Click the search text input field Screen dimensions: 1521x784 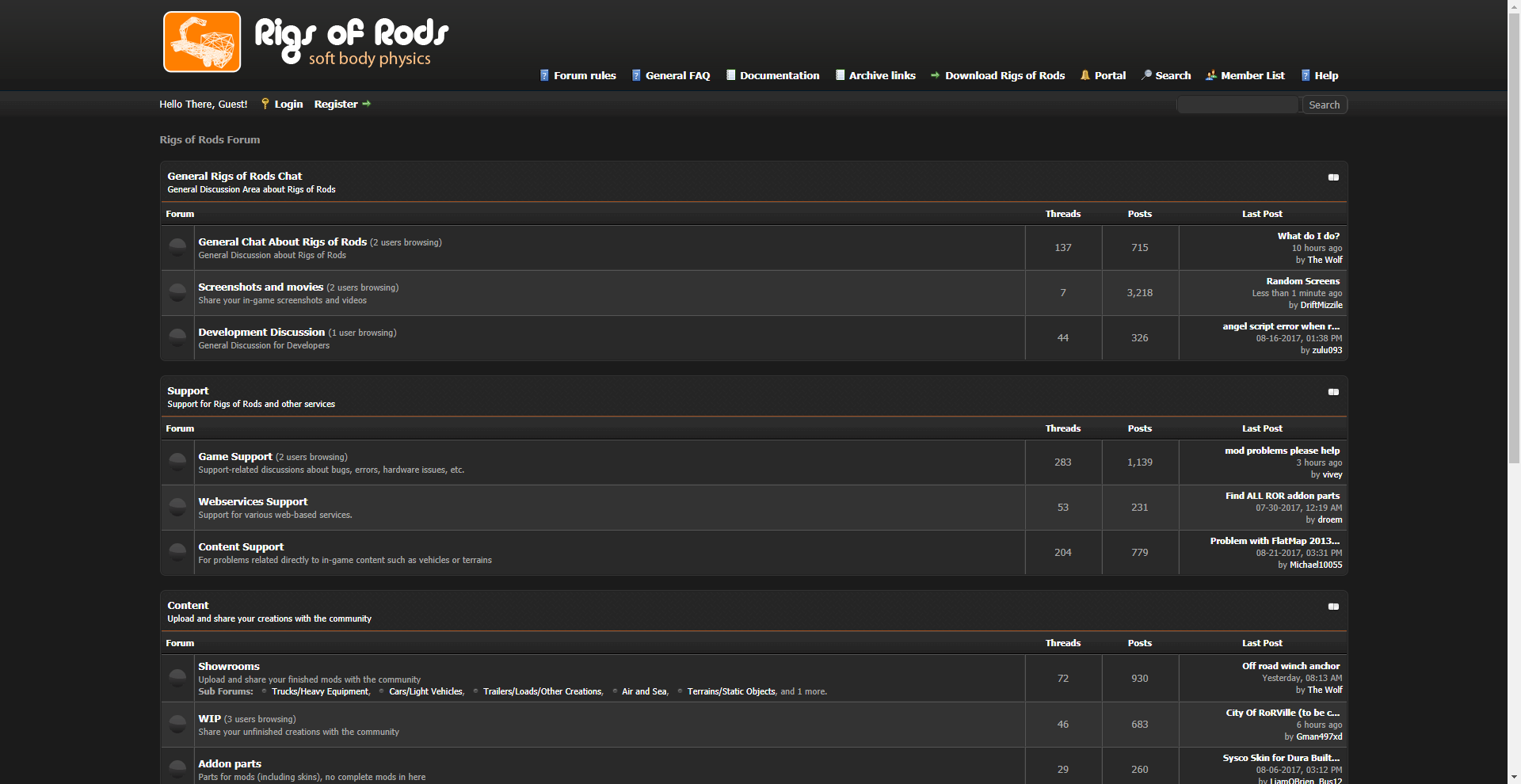point(1238,105)
